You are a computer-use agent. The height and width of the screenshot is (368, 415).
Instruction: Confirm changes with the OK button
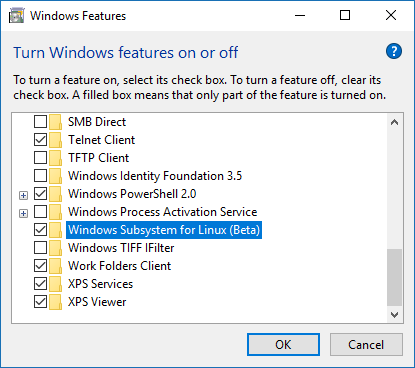pos(283,345)
